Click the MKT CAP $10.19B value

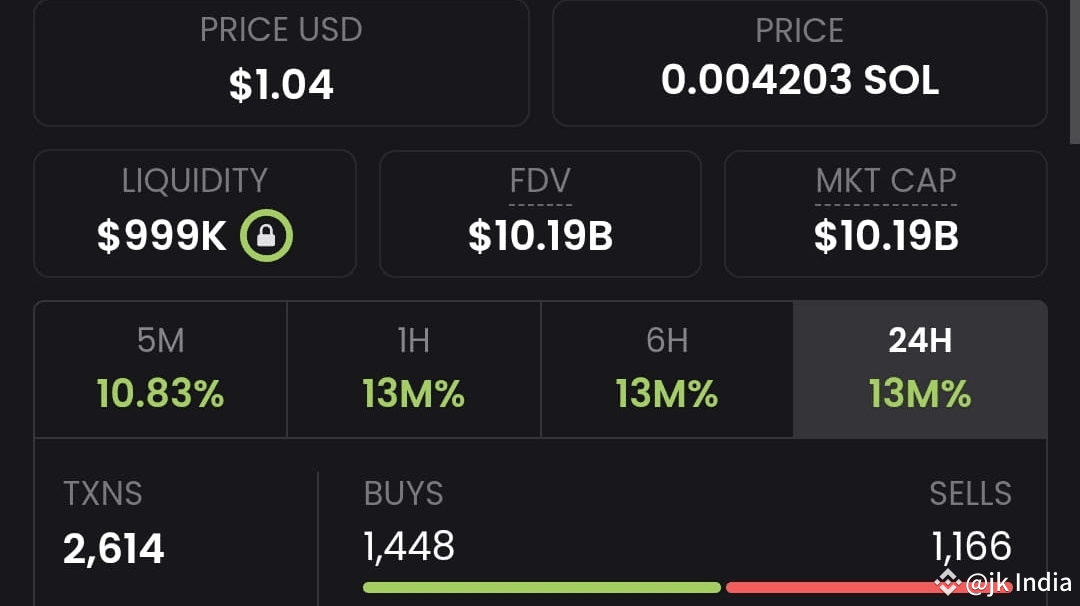[886, 237]
